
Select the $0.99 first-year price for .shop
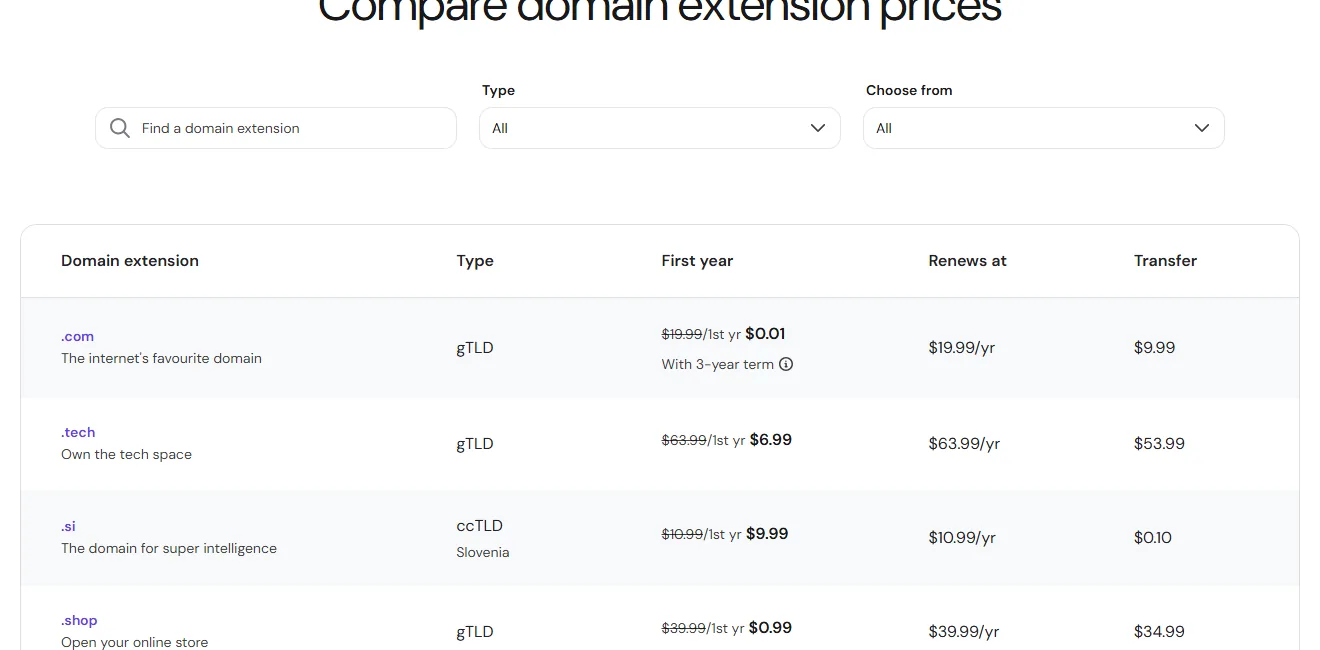pos(770,628)
